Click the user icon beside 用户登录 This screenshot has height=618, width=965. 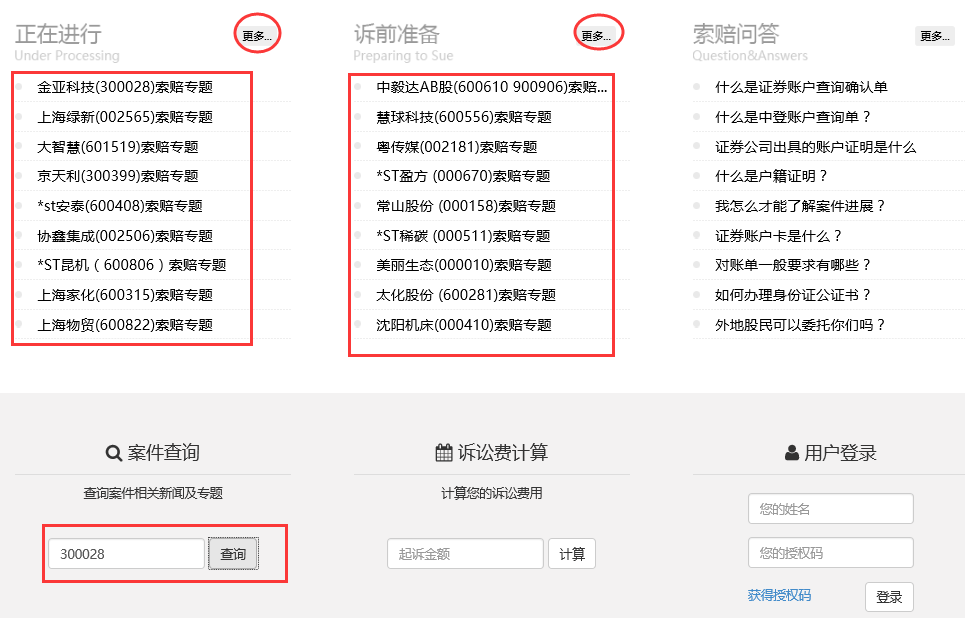click(792, 453)
